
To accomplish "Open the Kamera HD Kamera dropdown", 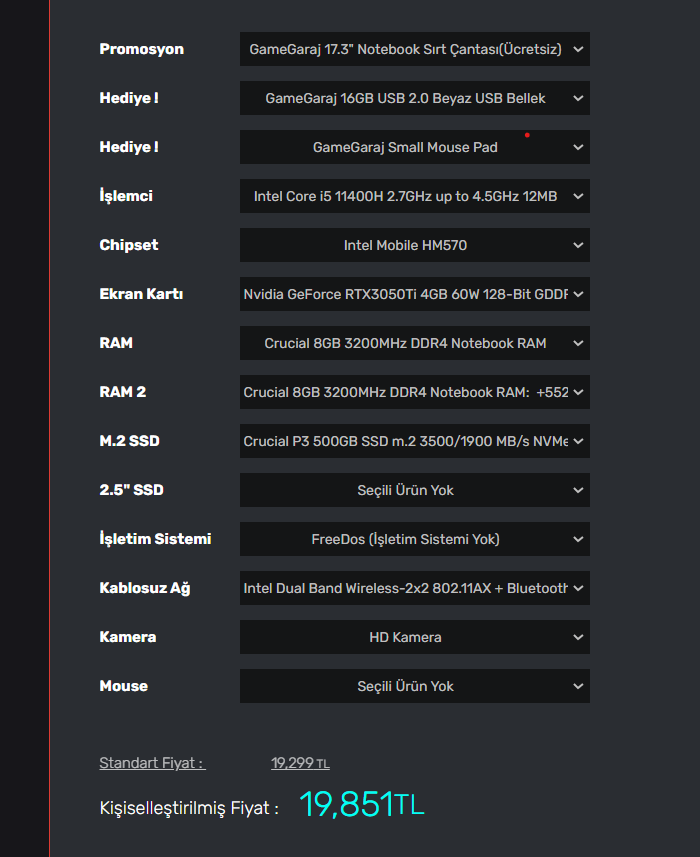I will (x=414, y=637).
